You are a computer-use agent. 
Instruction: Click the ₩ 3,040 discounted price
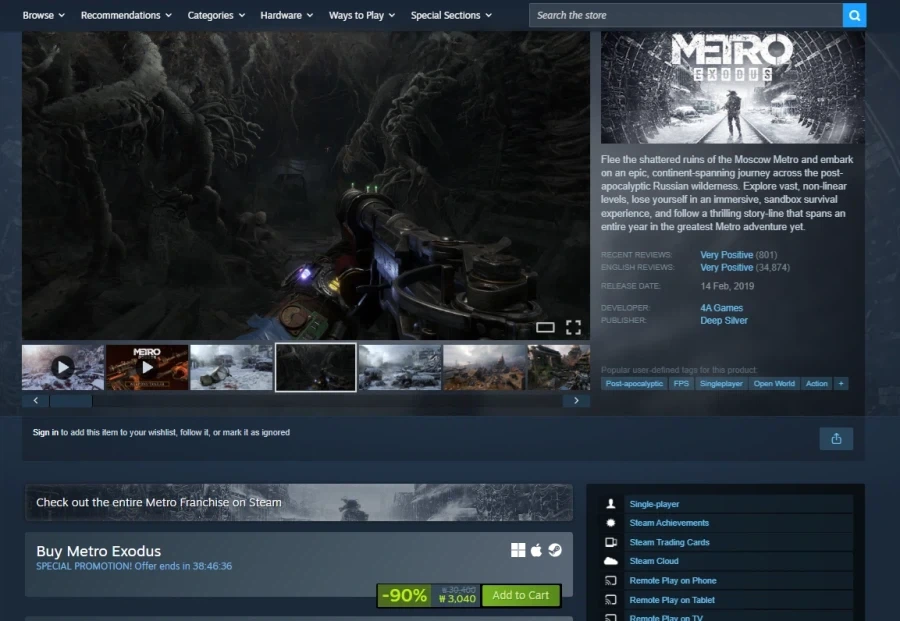coord(457,599)
